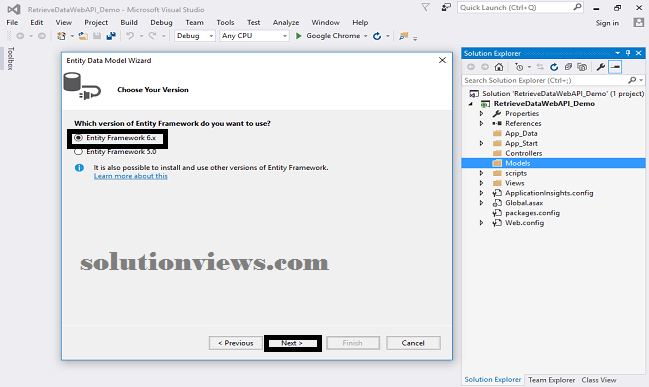Click the Quick Launch search field
The height and width of the screenshot is (387, 649).
pos(520,7)
